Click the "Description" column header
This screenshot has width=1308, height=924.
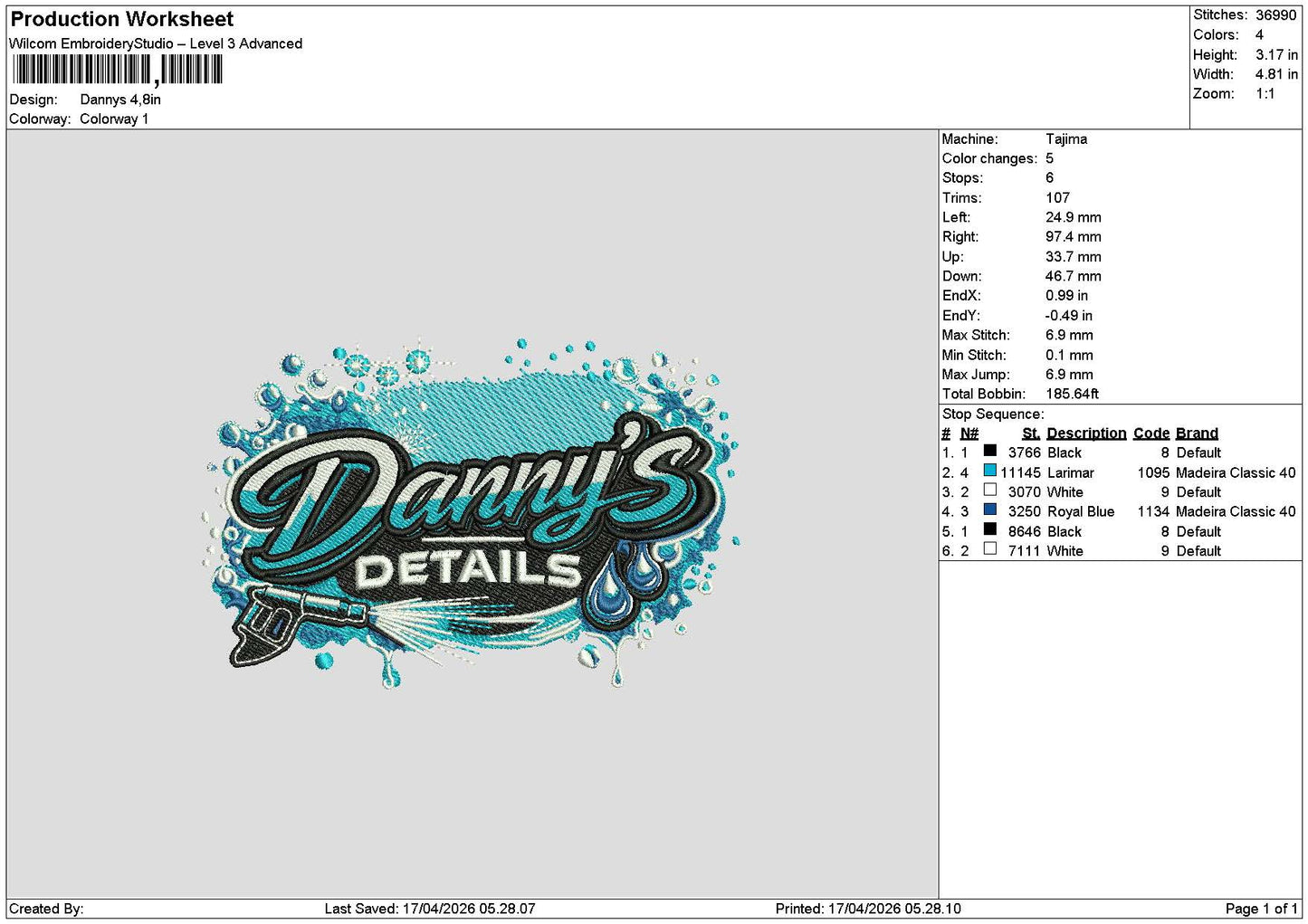click(1086, 433)
